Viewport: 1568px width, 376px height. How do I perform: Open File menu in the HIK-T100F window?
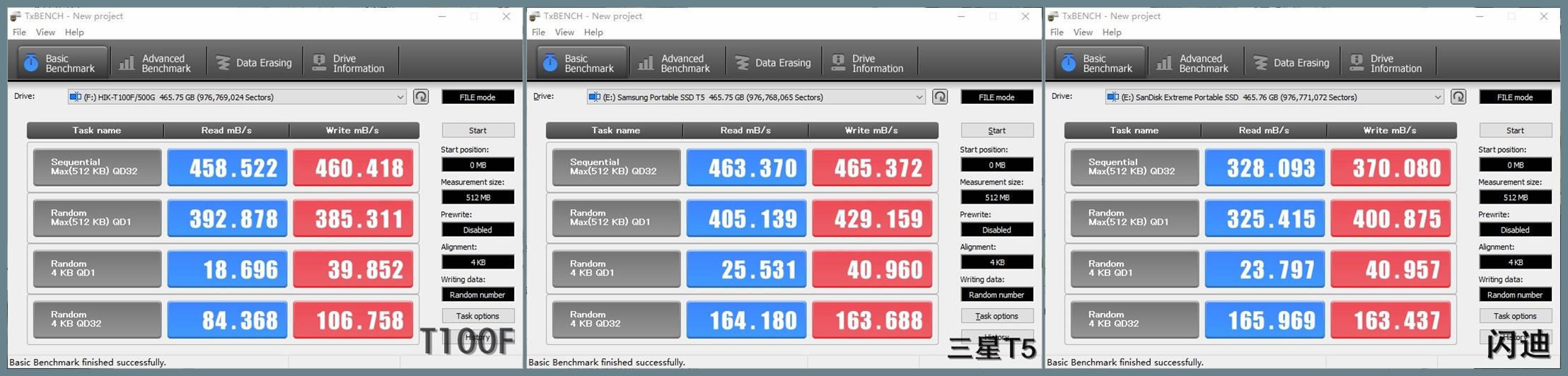(19, 33)
